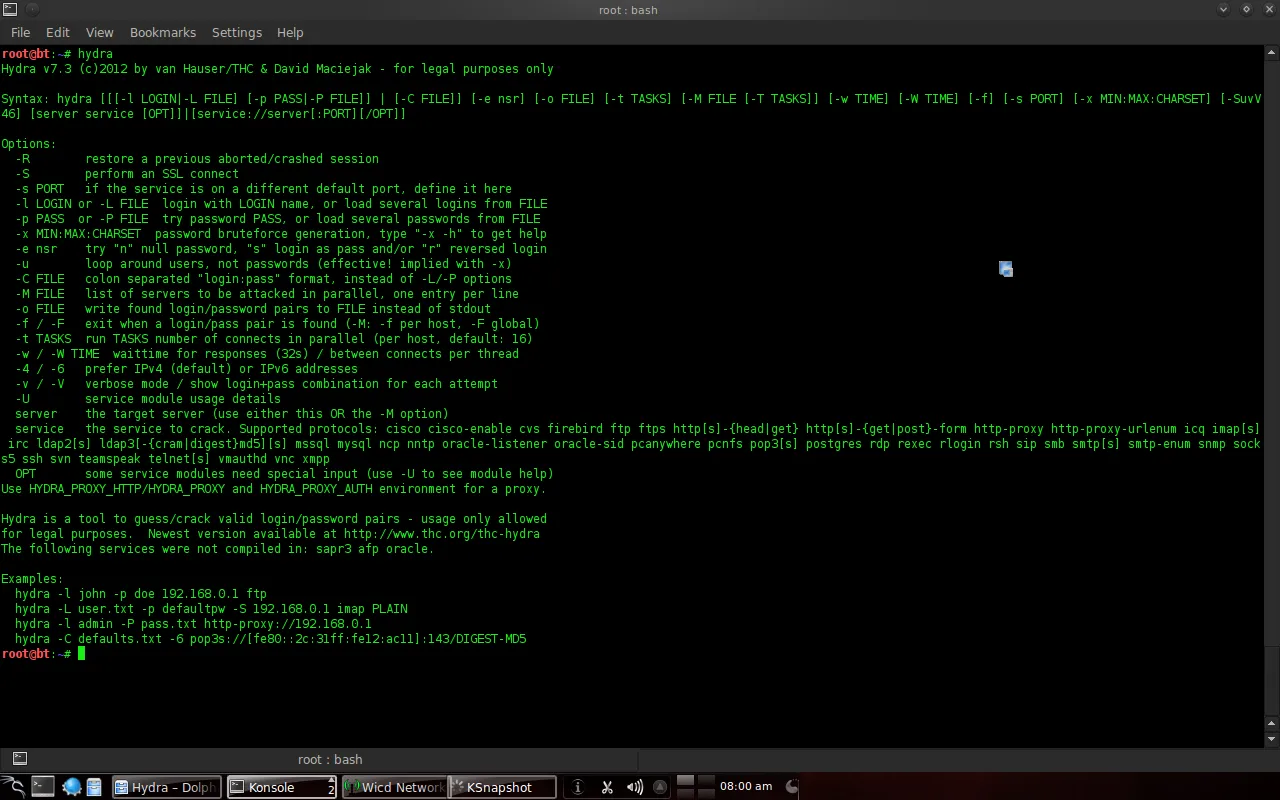Click the '-U service module usage details' line
The image size is (1280, 800).
click(x=148, y=399)
